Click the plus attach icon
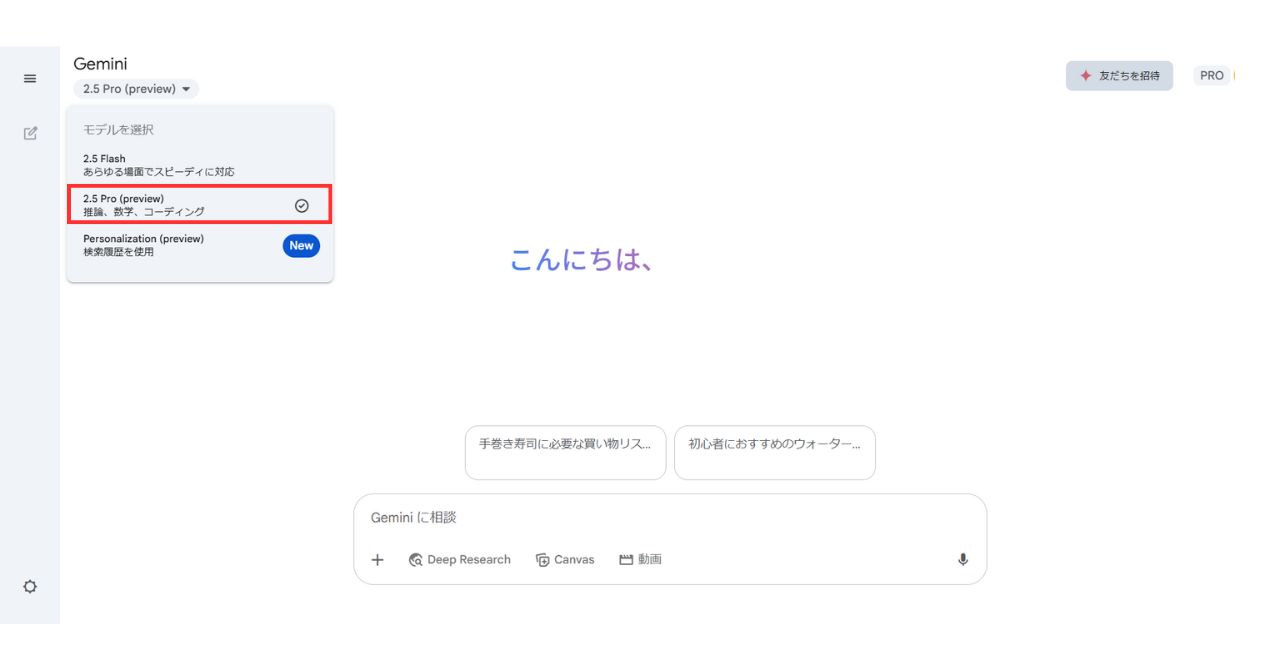This screenshot has width=1280, height=670. pos(377,560)
